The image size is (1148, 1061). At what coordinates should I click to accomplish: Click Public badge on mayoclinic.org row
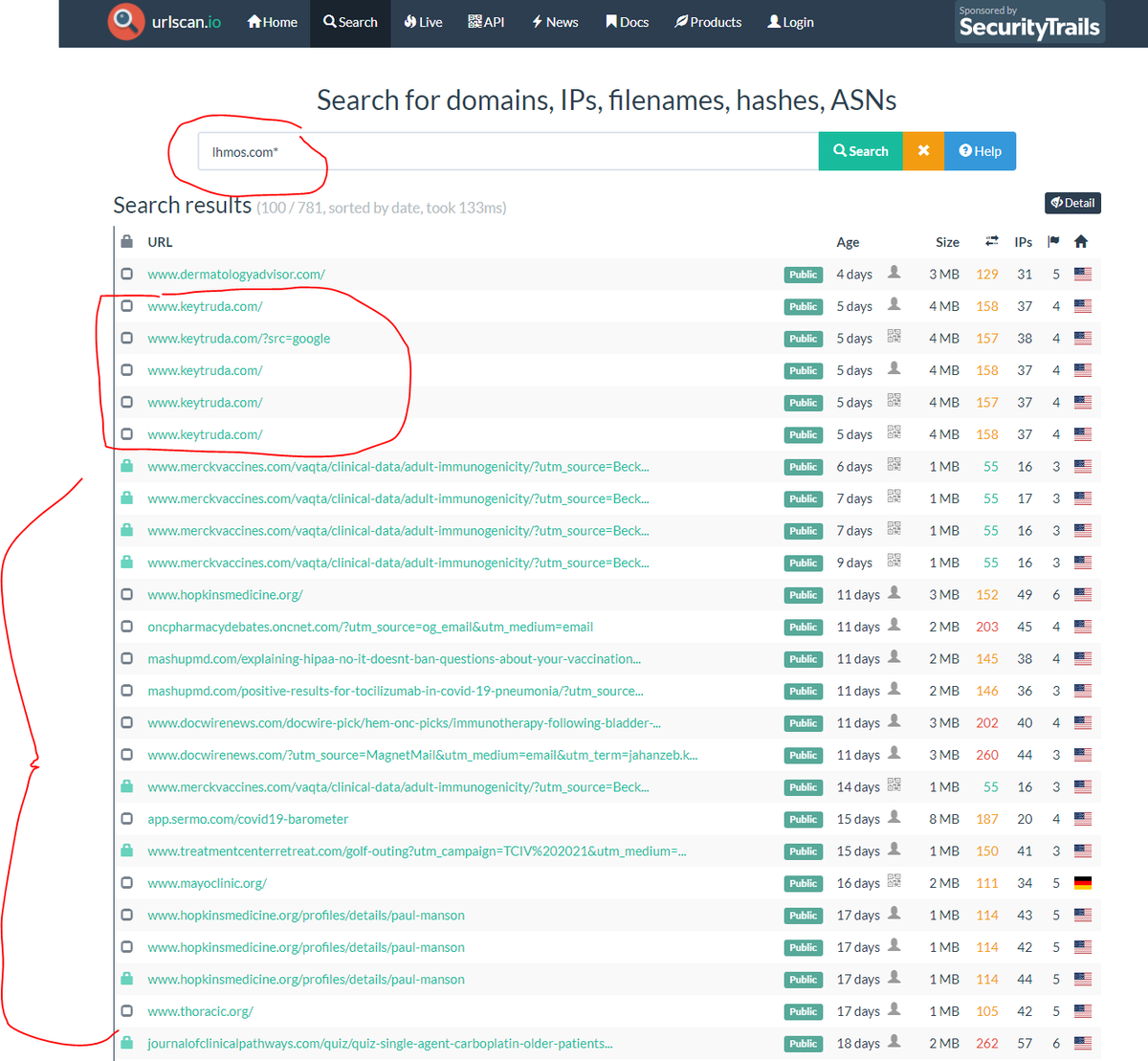(803, 883)
